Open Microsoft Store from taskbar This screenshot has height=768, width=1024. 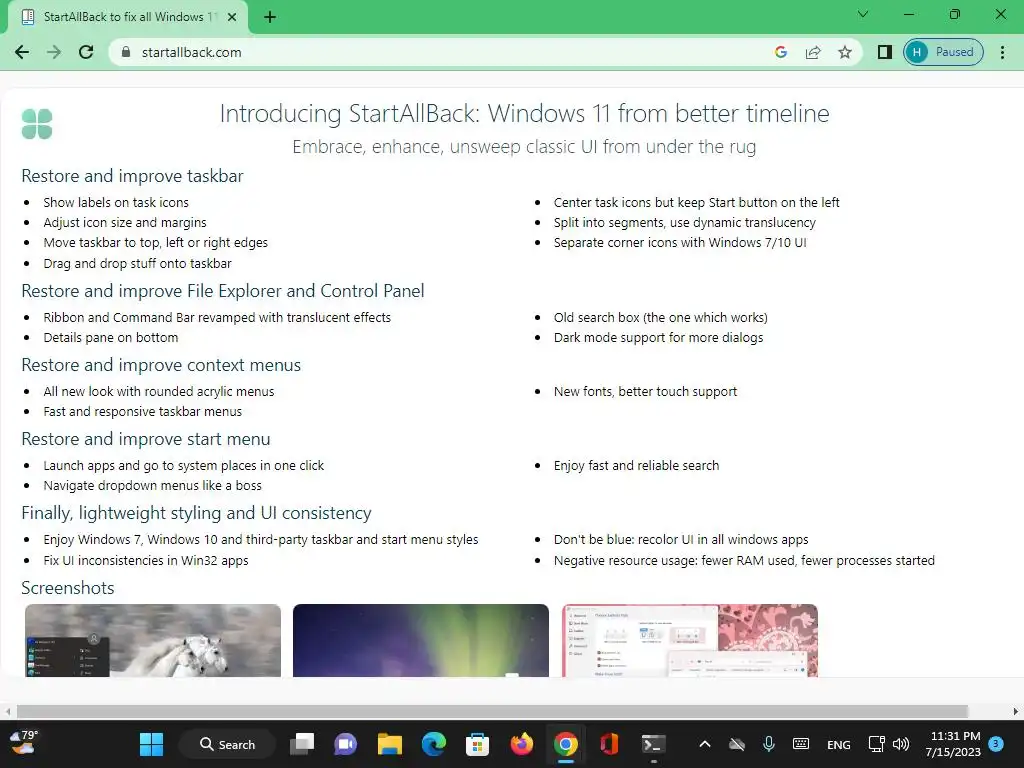pos(477,744)
